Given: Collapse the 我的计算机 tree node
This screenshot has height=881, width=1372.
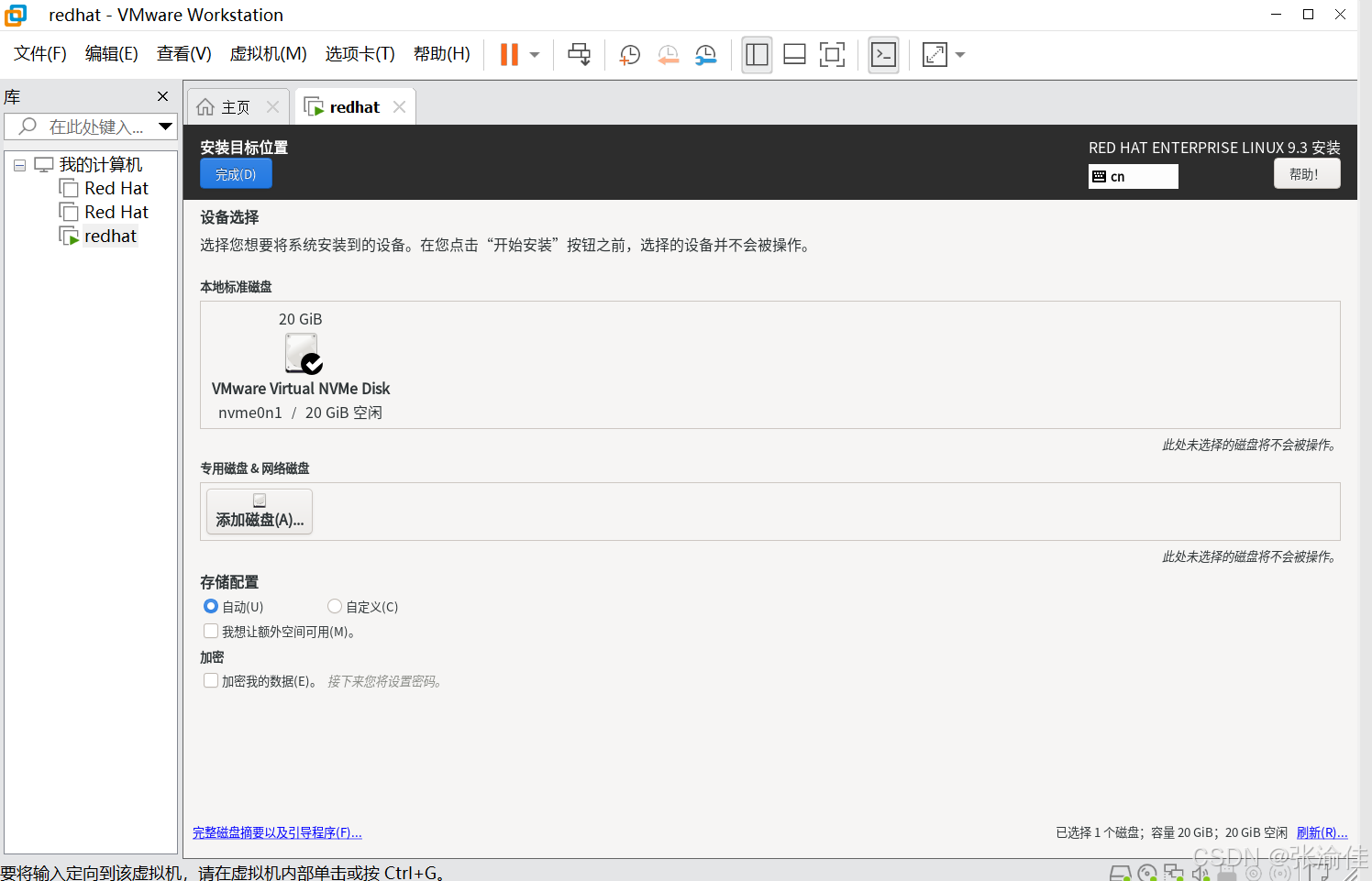Looking at the screenshot, I should 19,166.
